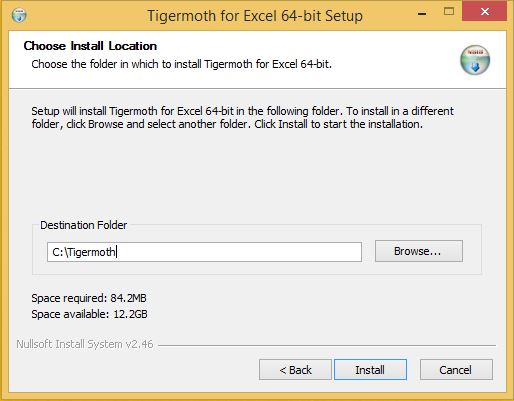Click the Nullsoft Install System v2.46 label
The image size is (514, 401).
(x=85, y=344)
